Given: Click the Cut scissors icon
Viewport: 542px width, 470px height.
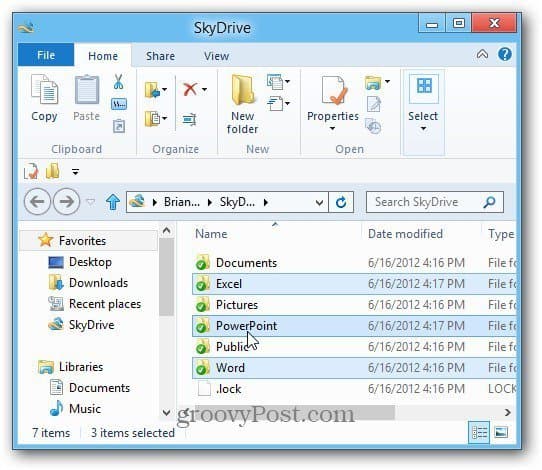Looking at the screenshot, I should tap(119, 82).
